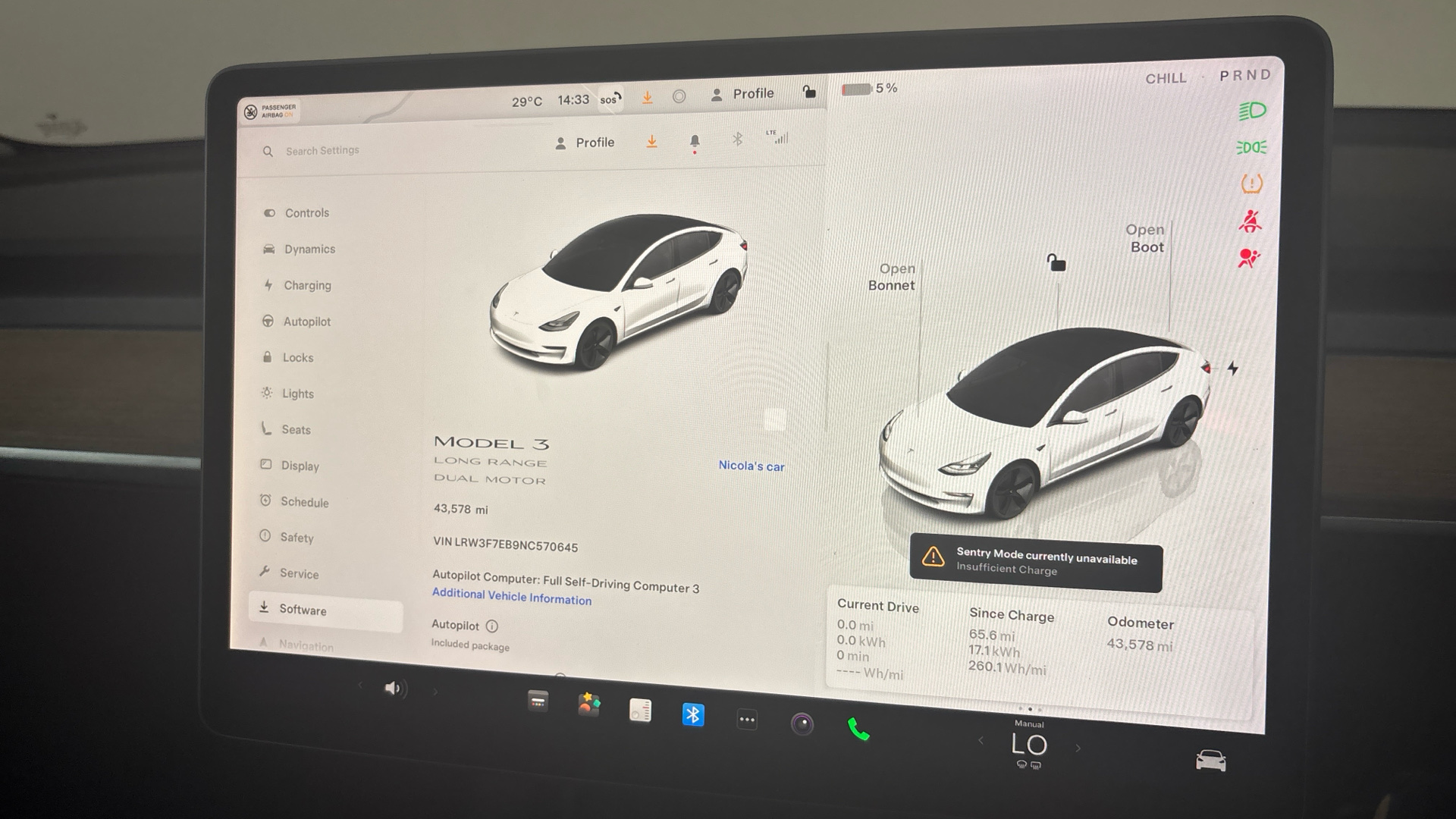Click the Odometer 43,578 mi reading
The image size is (1456, 819).
point(1140,634)
